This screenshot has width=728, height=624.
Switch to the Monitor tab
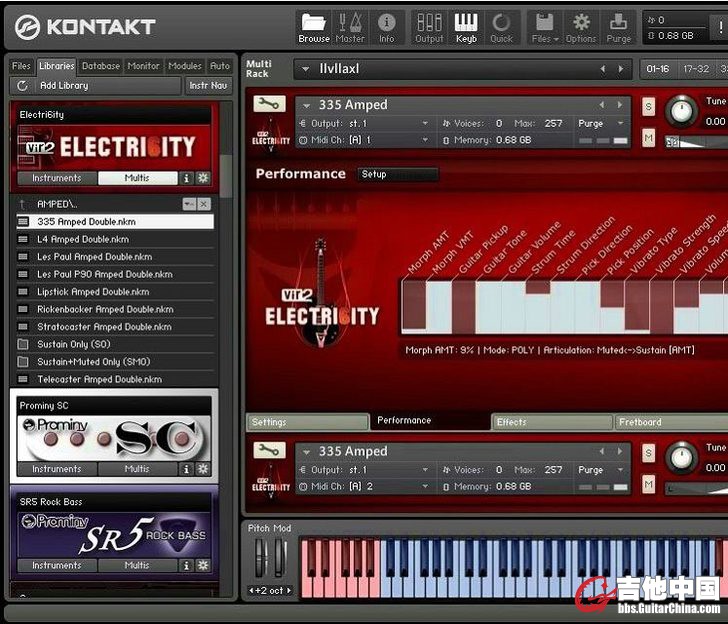click(x=143, y=66)
